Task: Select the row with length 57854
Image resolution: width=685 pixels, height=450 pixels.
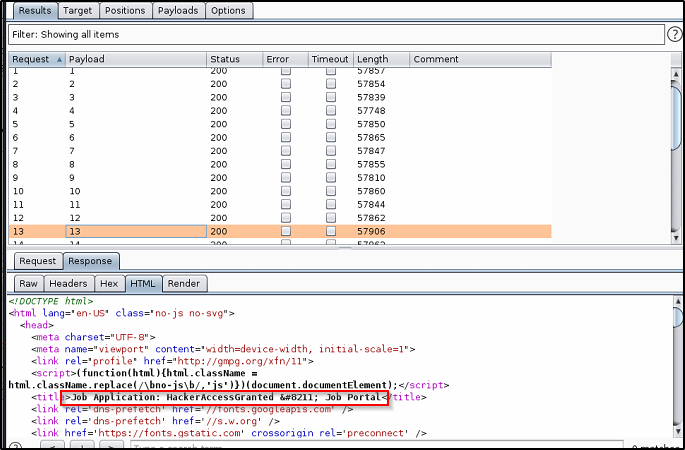Action: [280, 84]
